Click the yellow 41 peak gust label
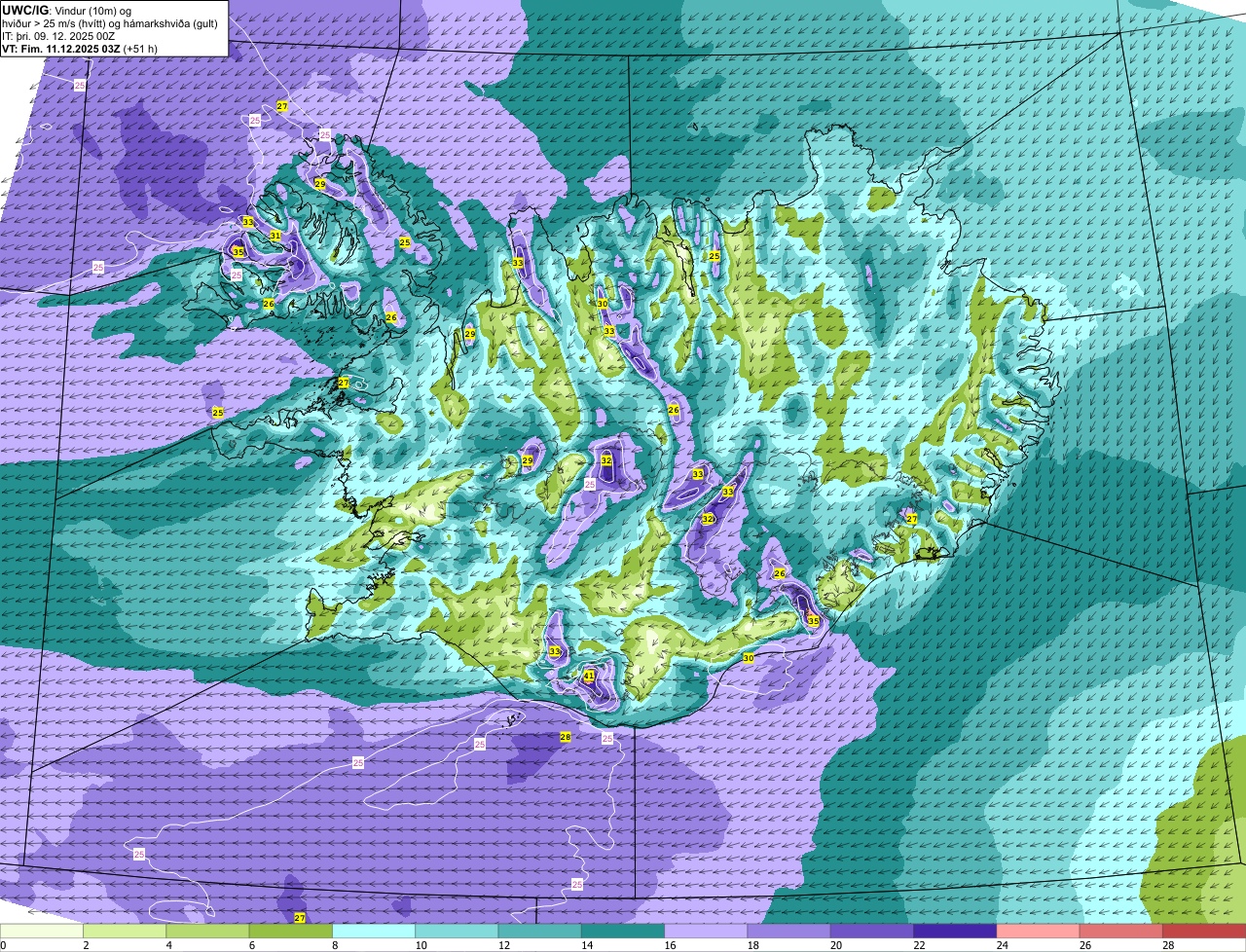 pos(589,676)
